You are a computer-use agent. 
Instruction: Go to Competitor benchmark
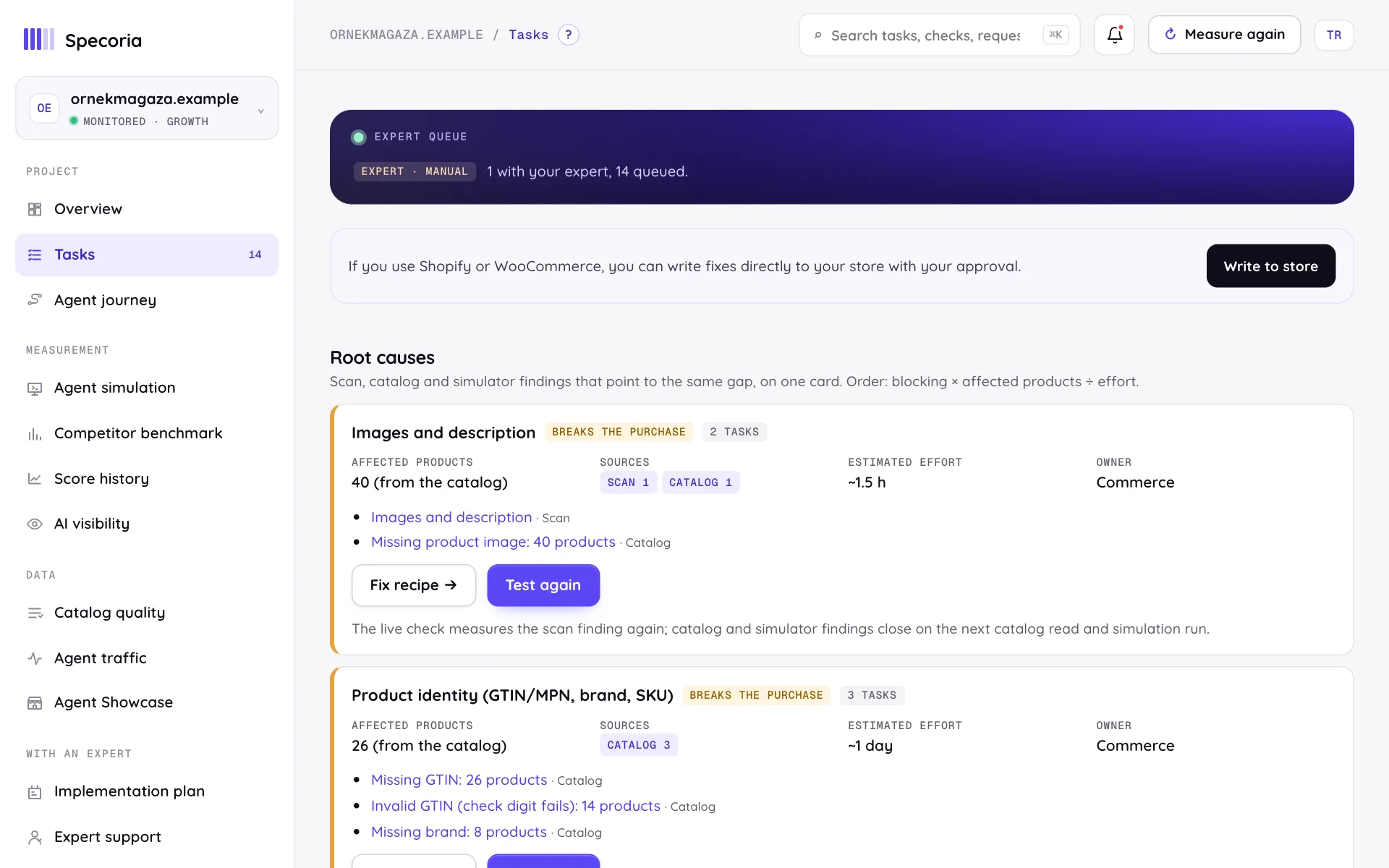coord(147,433)
